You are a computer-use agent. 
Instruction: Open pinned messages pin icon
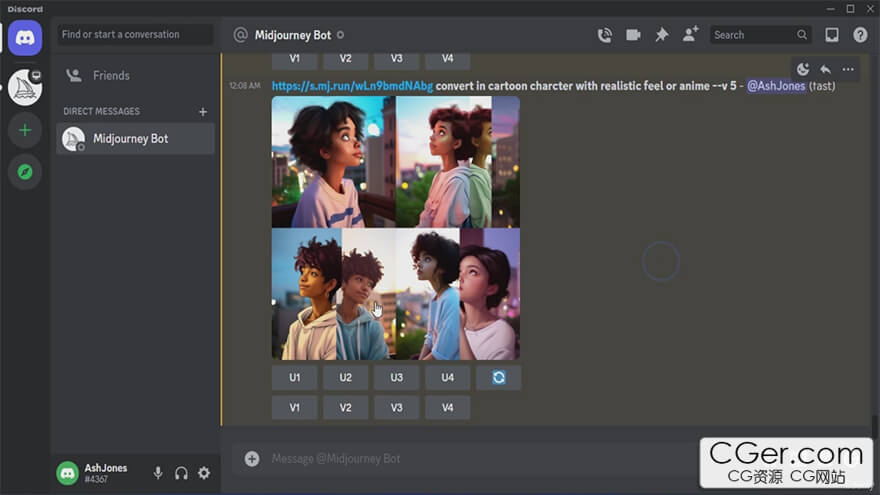[662, 35]
